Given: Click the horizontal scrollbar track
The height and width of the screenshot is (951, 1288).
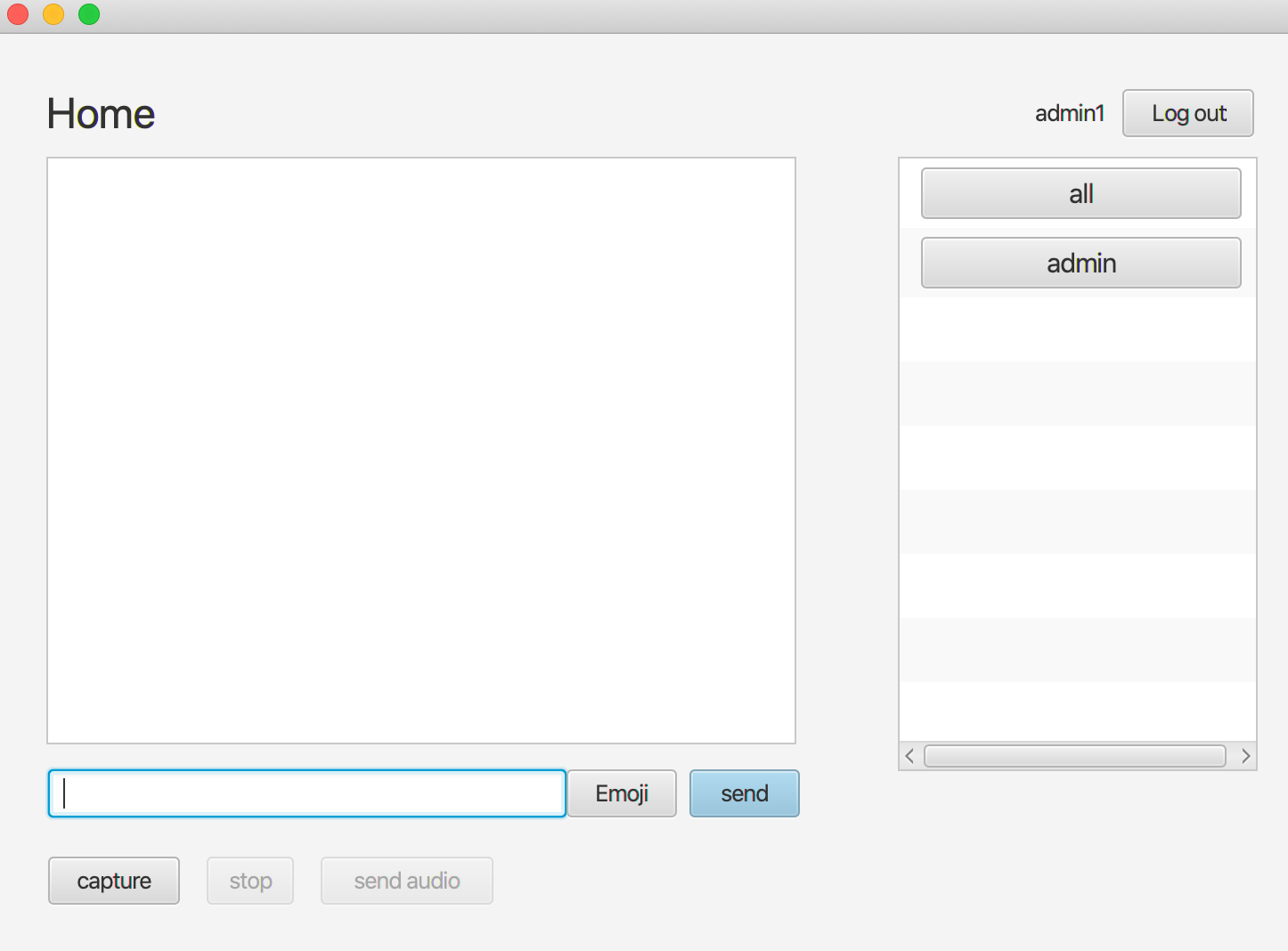Looking at the screenshot, I should pos(1075,756).
